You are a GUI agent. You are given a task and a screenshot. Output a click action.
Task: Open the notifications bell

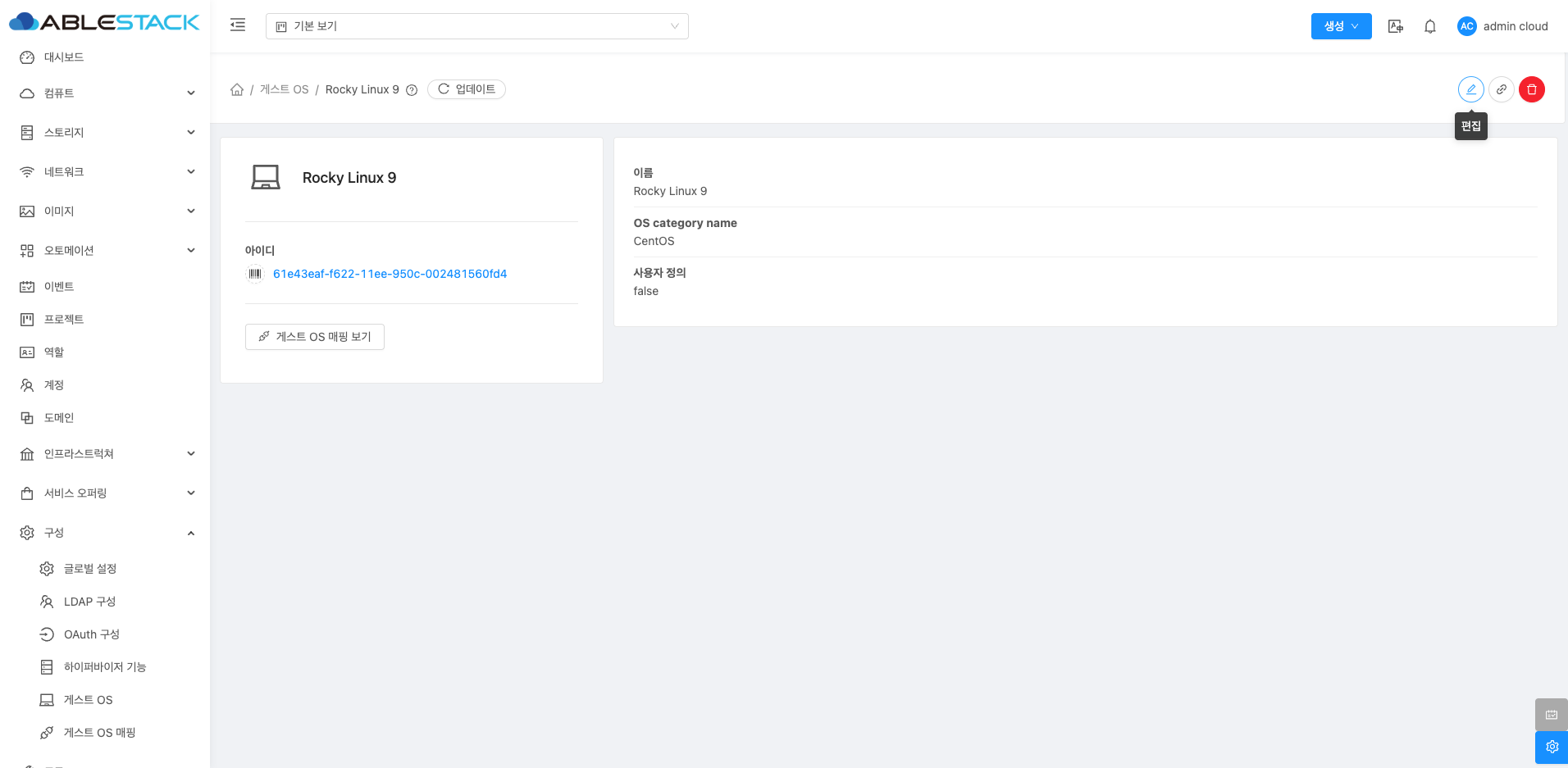(1430, 26)
